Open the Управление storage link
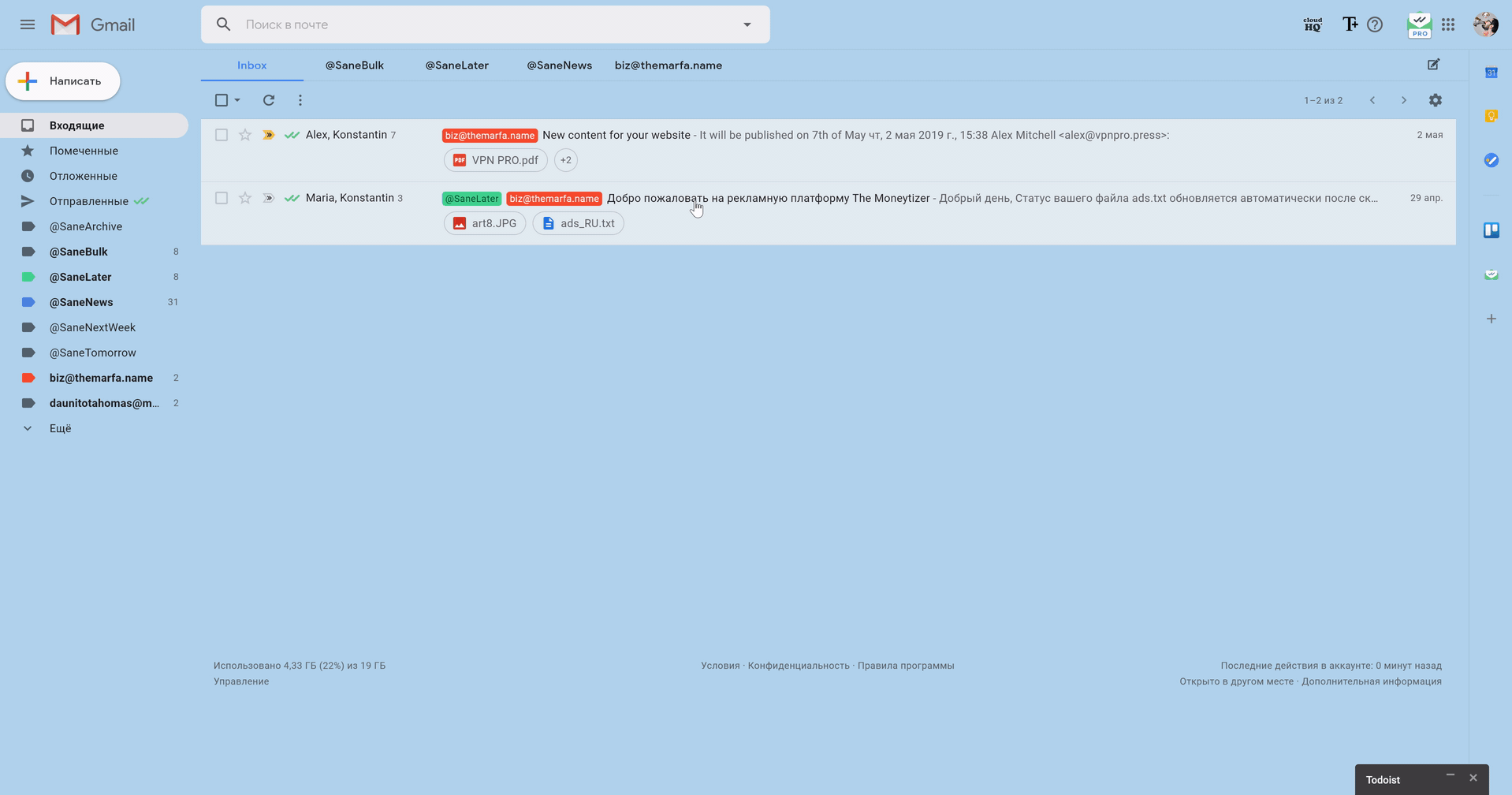Image resolution: width=1512 pixels, height=795 pixels. pyautogui.click(x=241, y=681)
